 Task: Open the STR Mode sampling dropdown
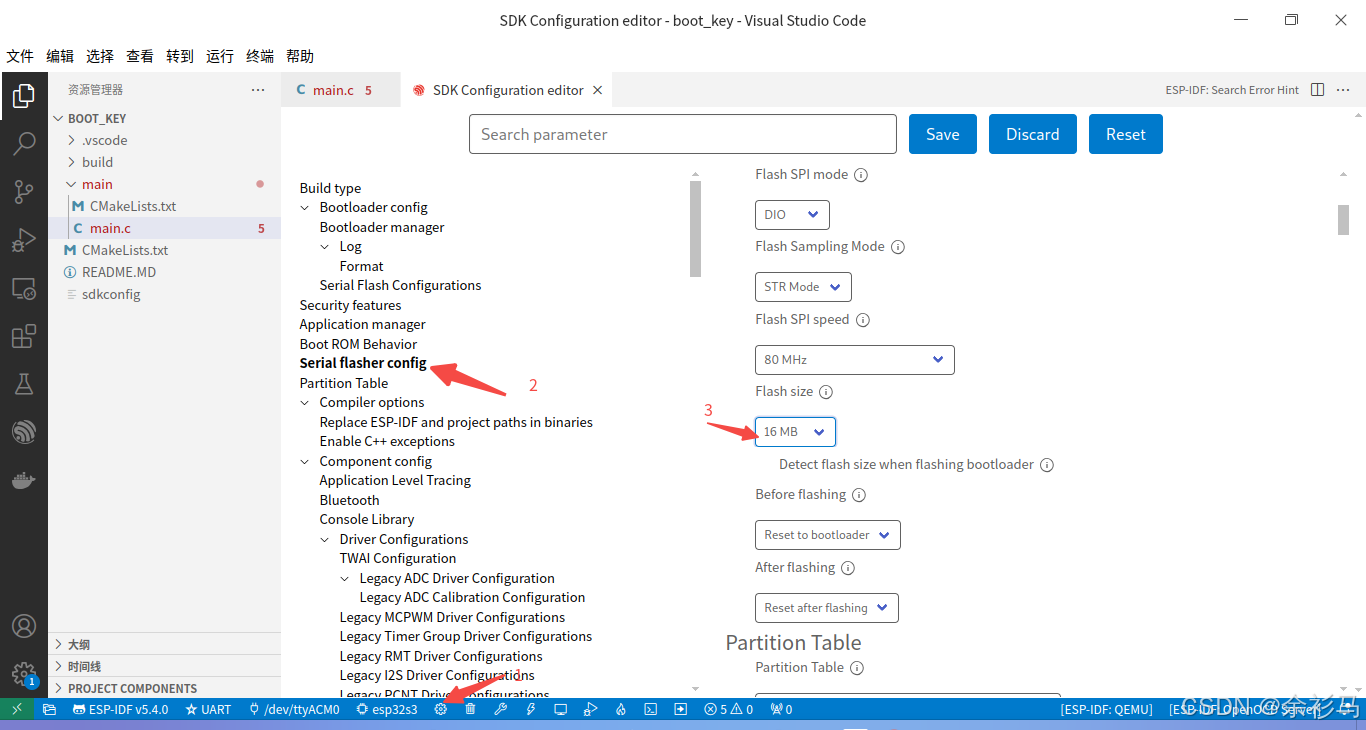pos(803,287)
